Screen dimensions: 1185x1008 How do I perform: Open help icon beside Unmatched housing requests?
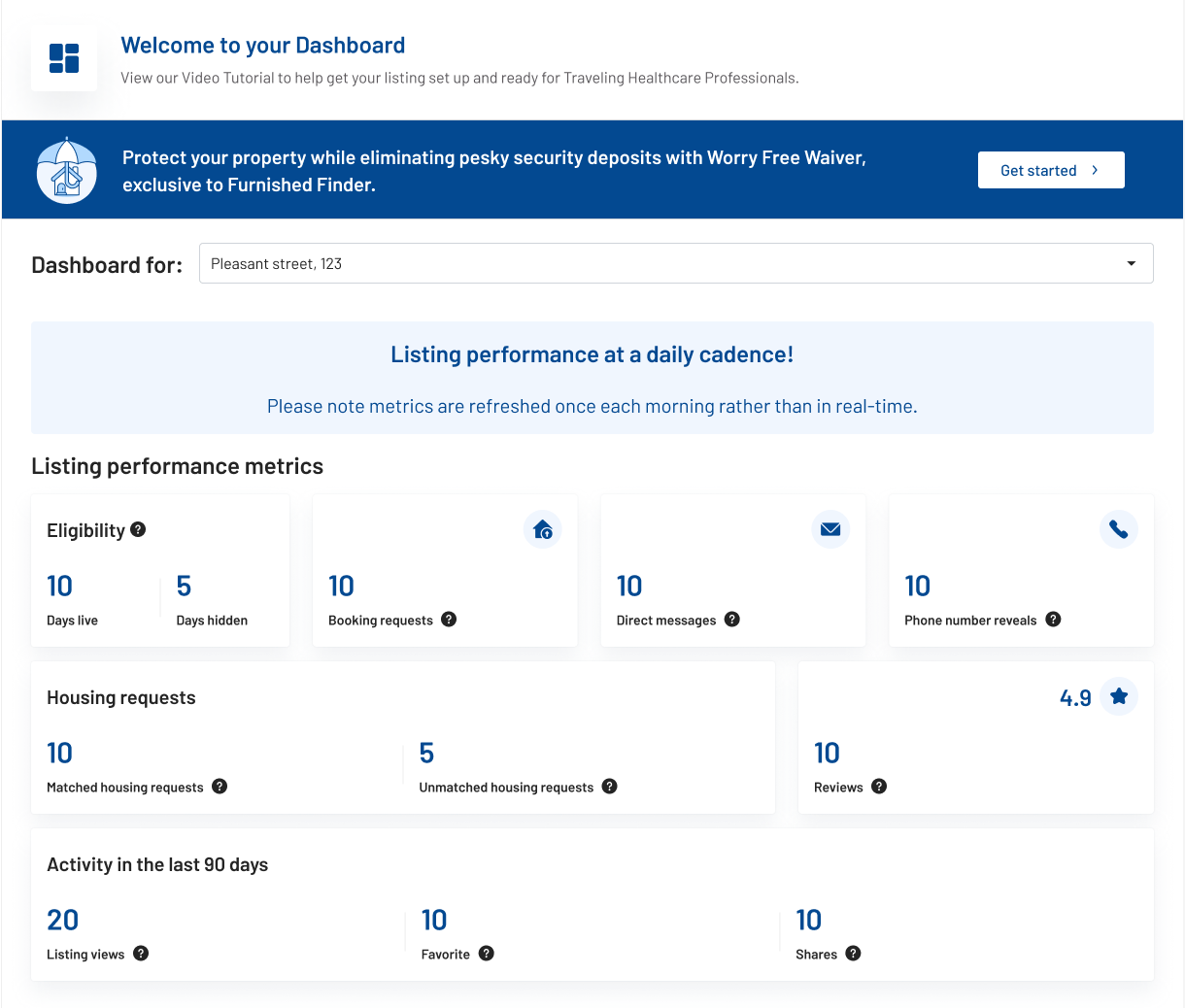click(x=609, y=787)
